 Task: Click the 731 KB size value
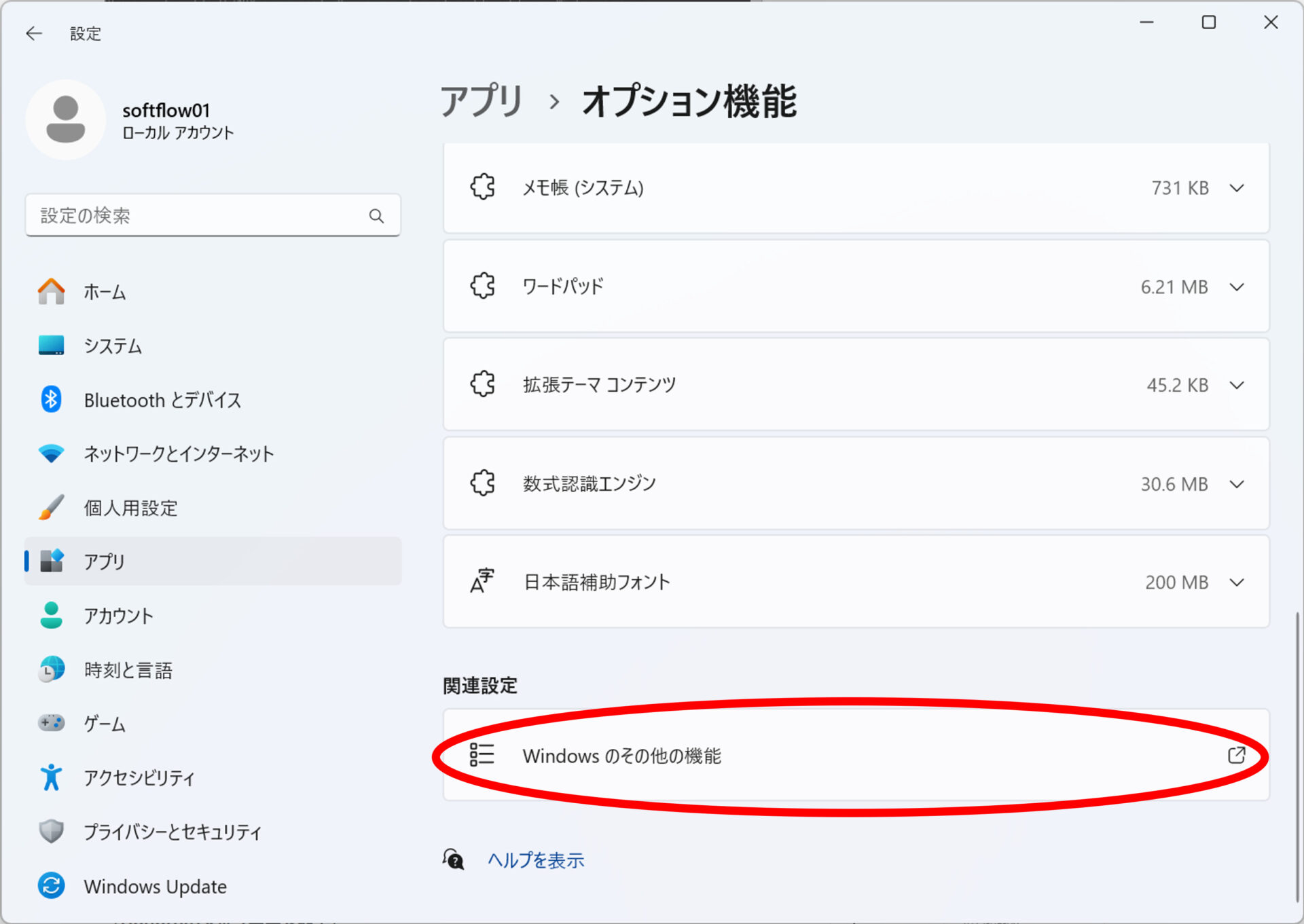(1180, 188)
